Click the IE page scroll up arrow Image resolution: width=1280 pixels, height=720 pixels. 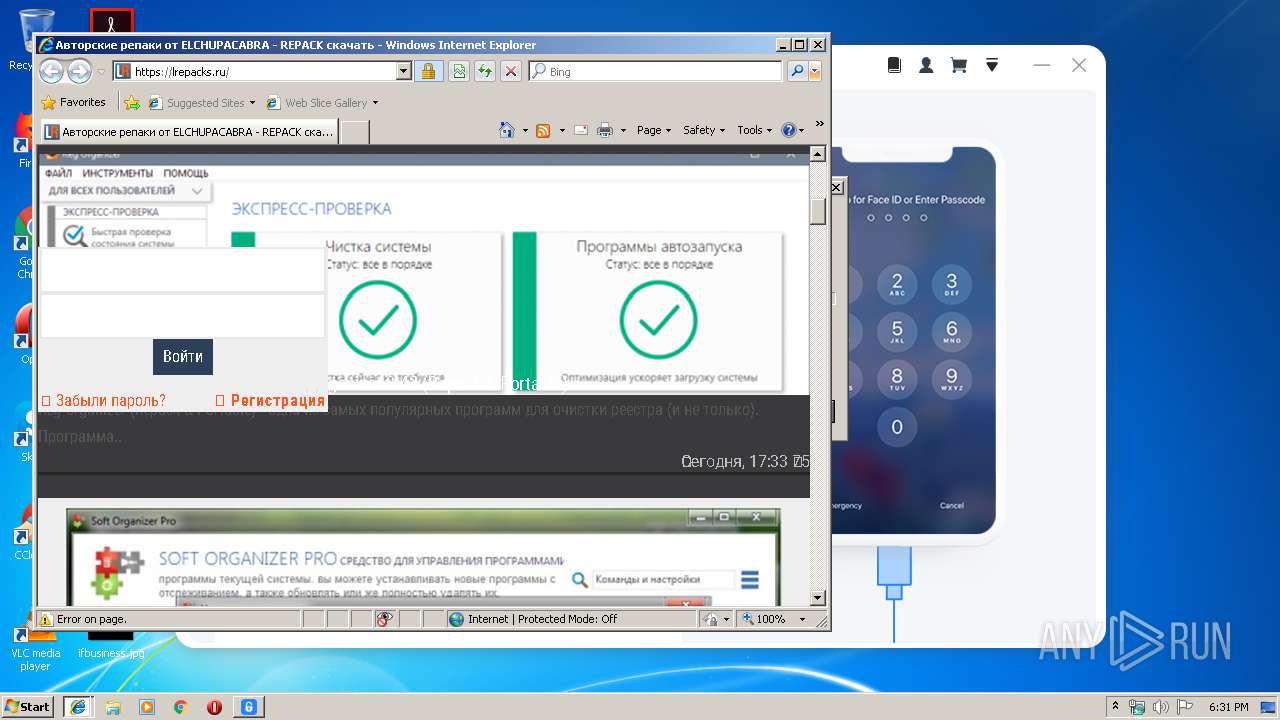click(817, 155)
